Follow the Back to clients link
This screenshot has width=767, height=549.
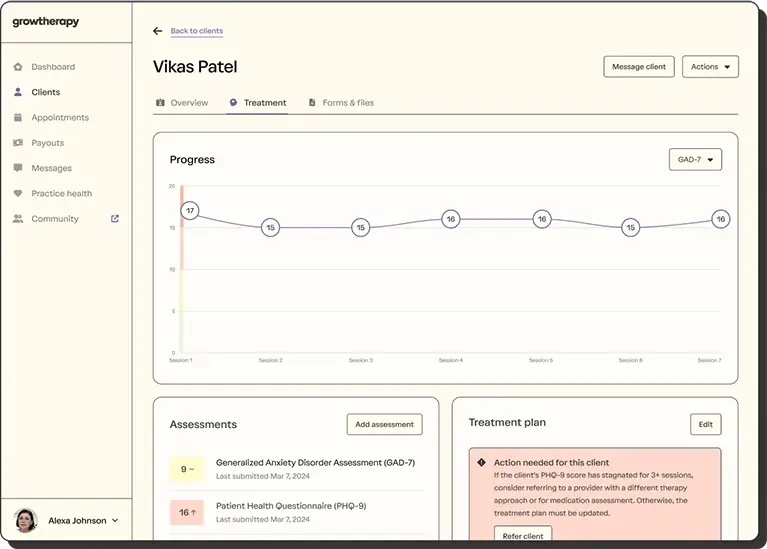click(x=197, y=31)
